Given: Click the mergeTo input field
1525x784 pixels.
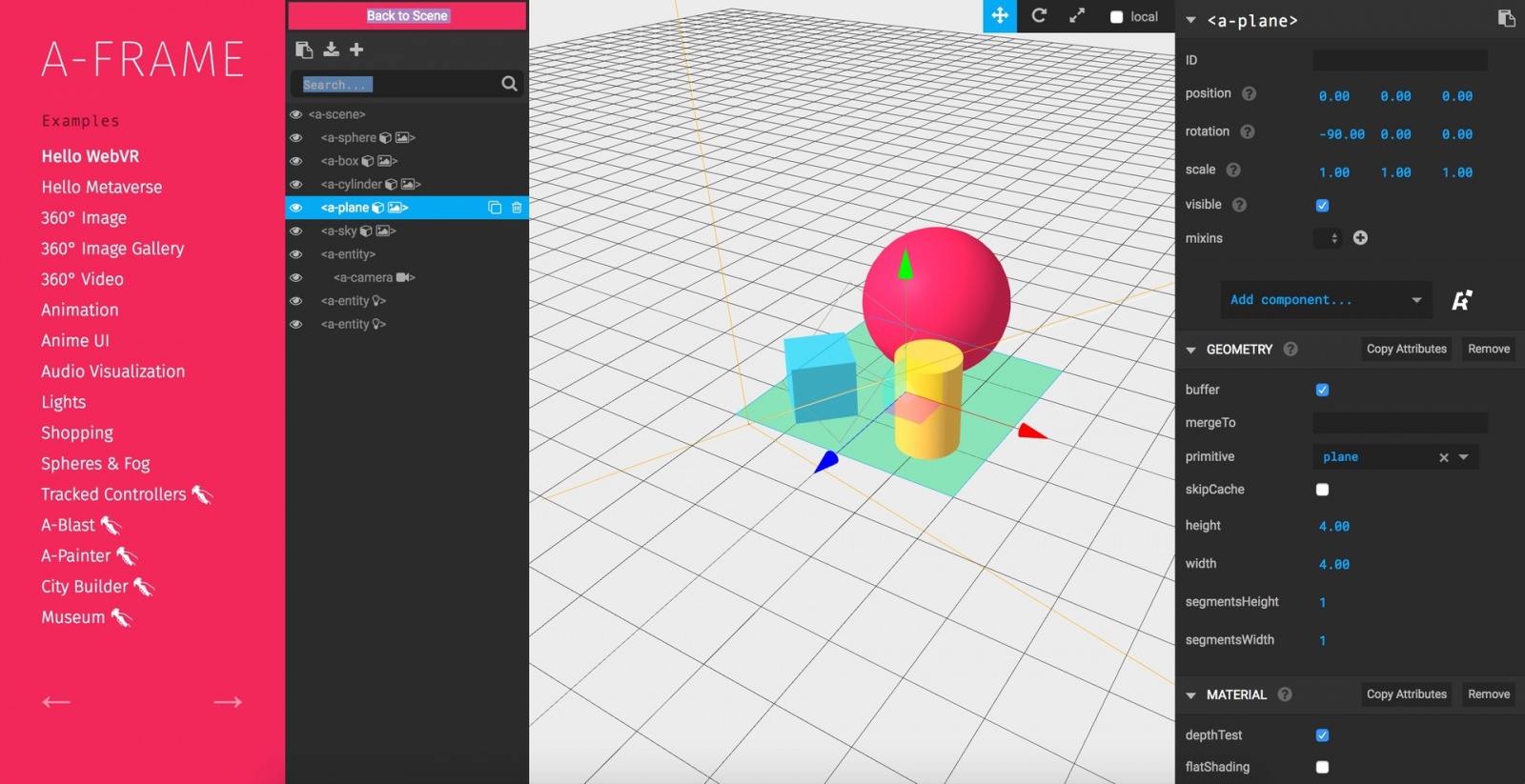Looking at the screenshot, I should pyautogui.click(x=1399, y=423).
